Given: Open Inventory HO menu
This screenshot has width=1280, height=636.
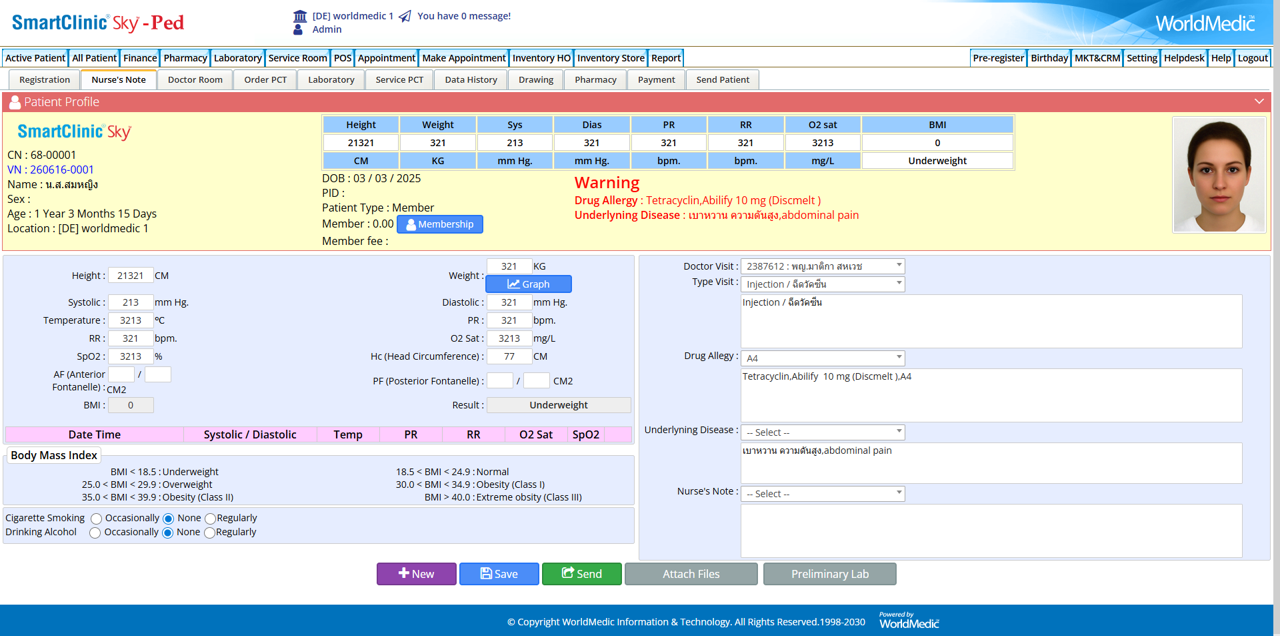Looking at the screenshot, I should [541, 58].
